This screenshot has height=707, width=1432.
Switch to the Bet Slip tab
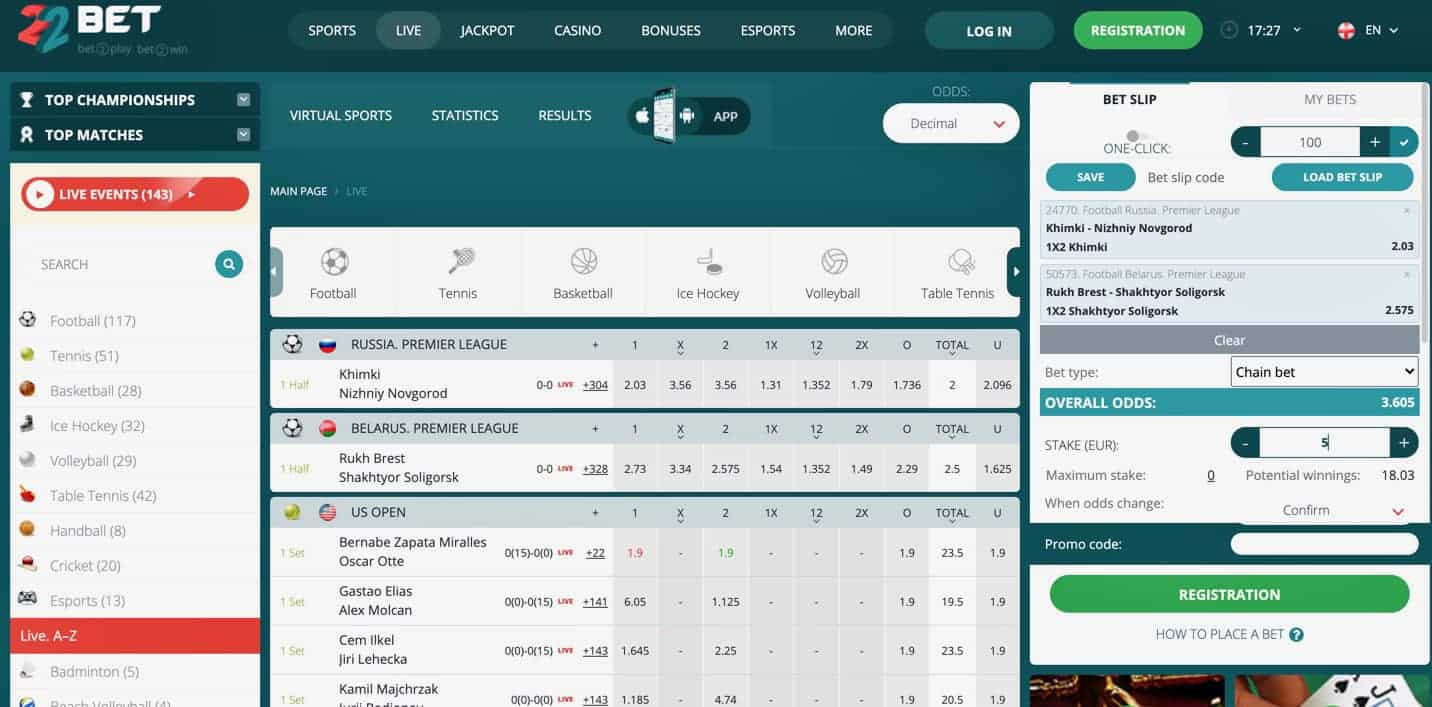(x=1129, y=99)
